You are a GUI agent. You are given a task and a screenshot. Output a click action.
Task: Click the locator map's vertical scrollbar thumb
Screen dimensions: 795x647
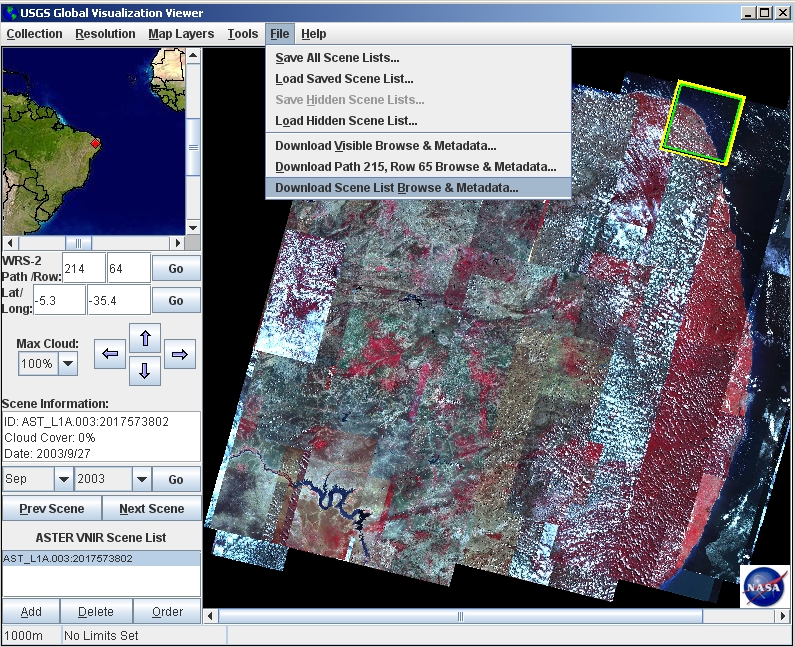(x=193, y=147)
